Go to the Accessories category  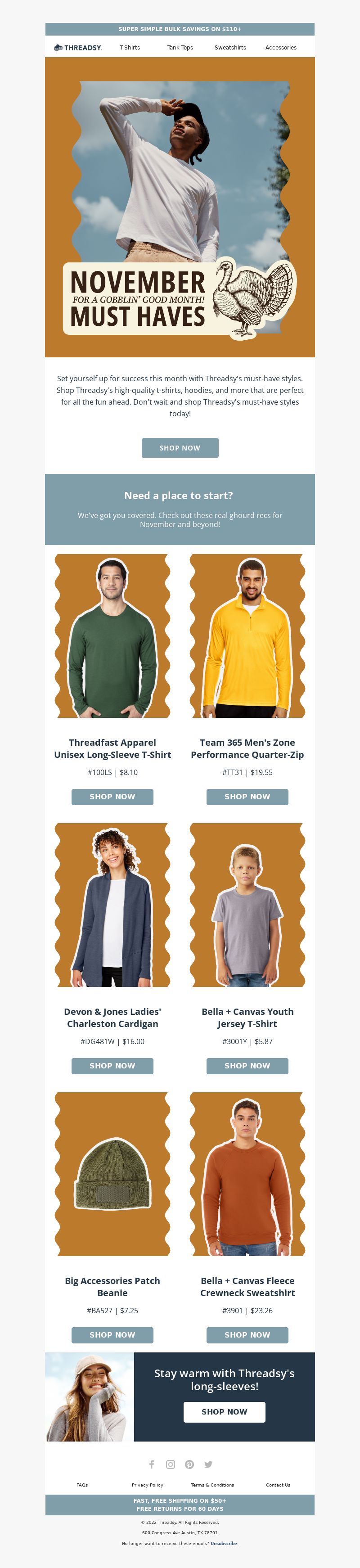[x=281, y=47]
